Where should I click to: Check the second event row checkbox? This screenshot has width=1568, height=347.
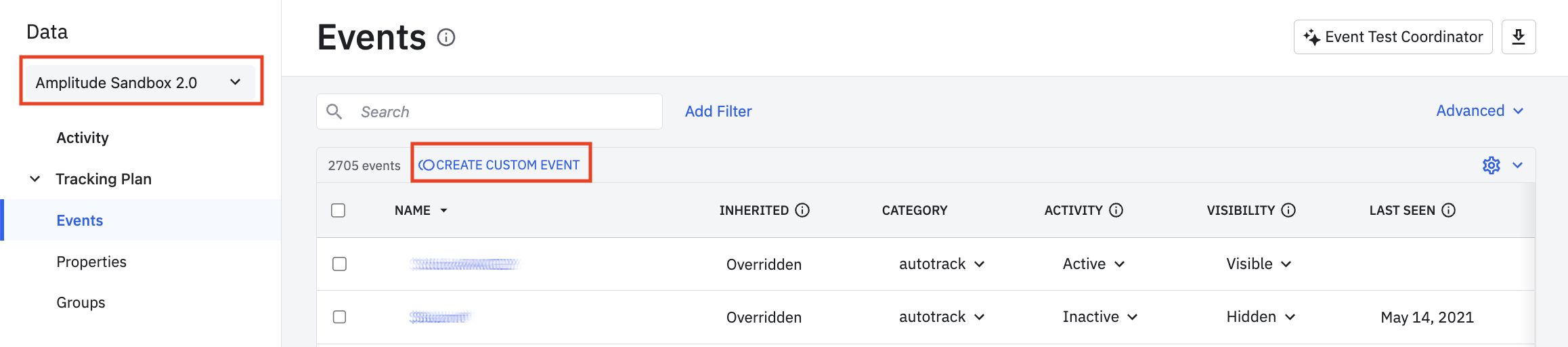339,317
